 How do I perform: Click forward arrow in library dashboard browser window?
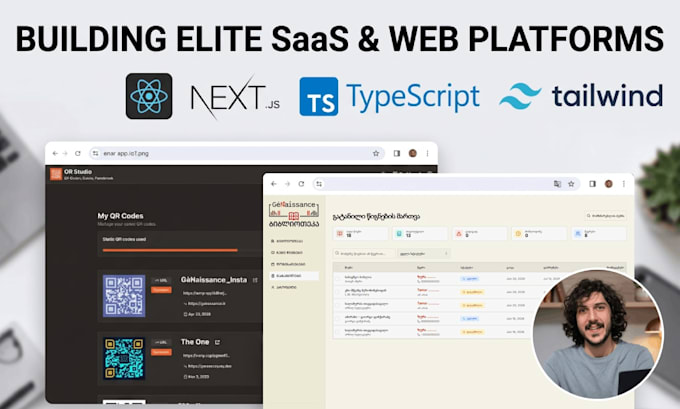pyautogui.click(x=287, y=184)
